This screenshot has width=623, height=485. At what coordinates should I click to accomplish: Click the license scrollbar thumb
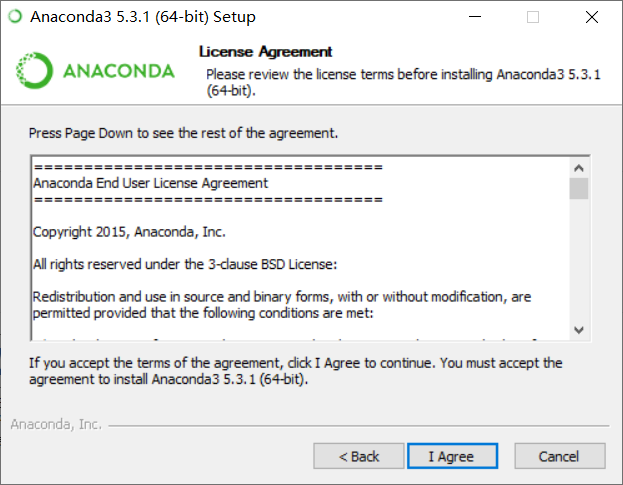pos(579,188)
